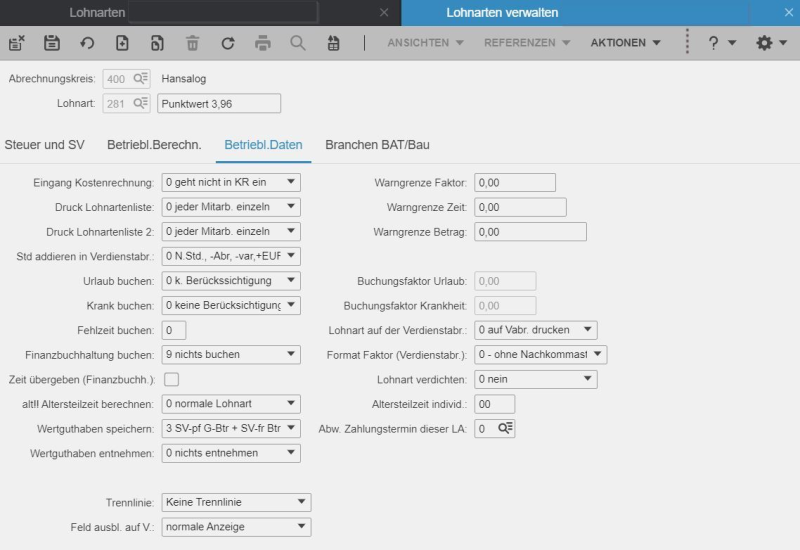The width and height of the screenshot is (800, 550).
Task: Switch to Branchen BAT/Bau tab
Action: (x=378, y=145)
